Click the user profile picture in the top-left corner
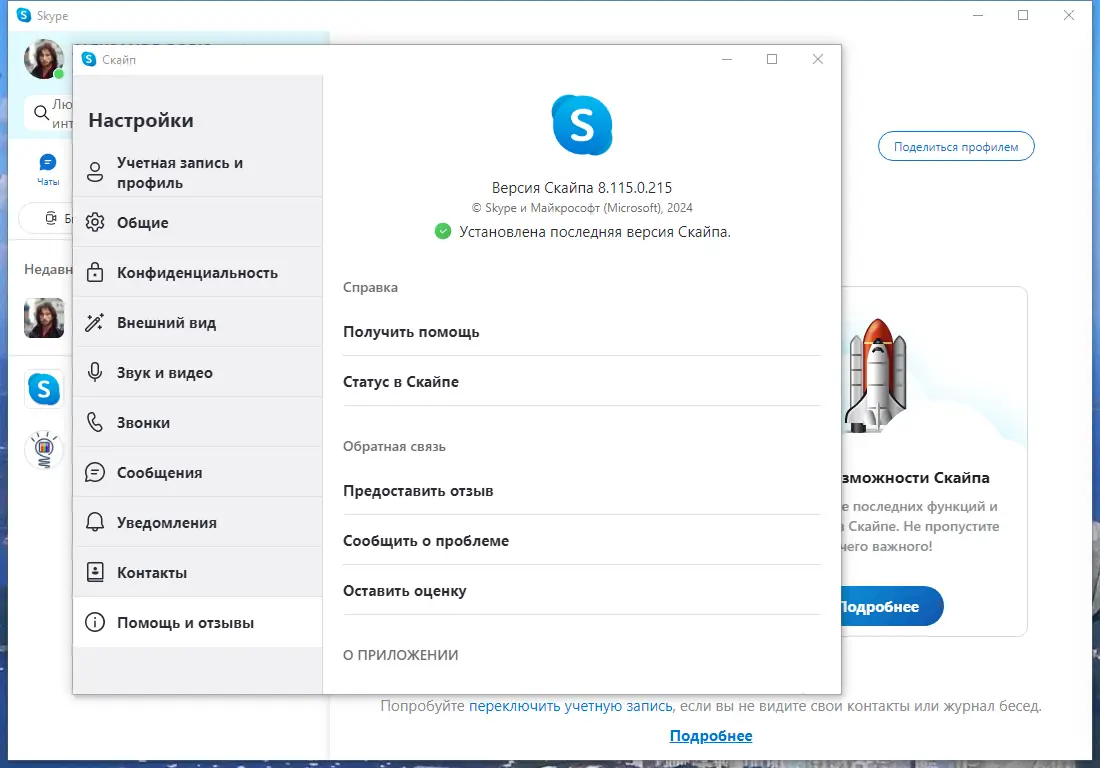This screenshot has height=768, width=1100. click(x=42, y=59)
